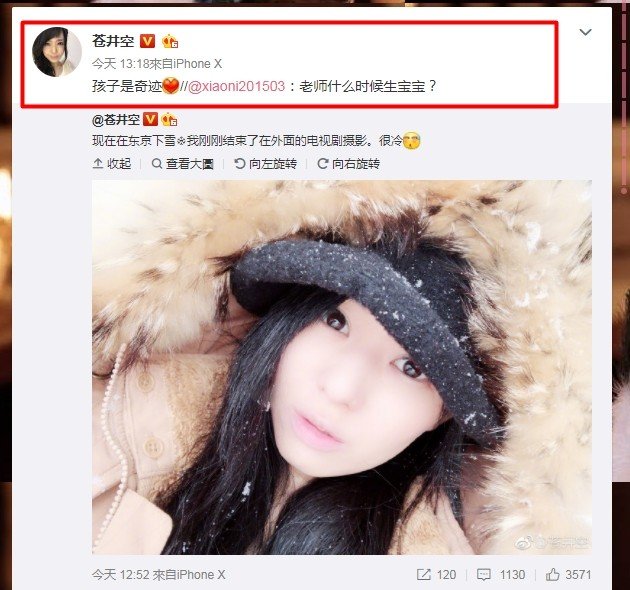Rotate image right with 向右旋转

348,164
